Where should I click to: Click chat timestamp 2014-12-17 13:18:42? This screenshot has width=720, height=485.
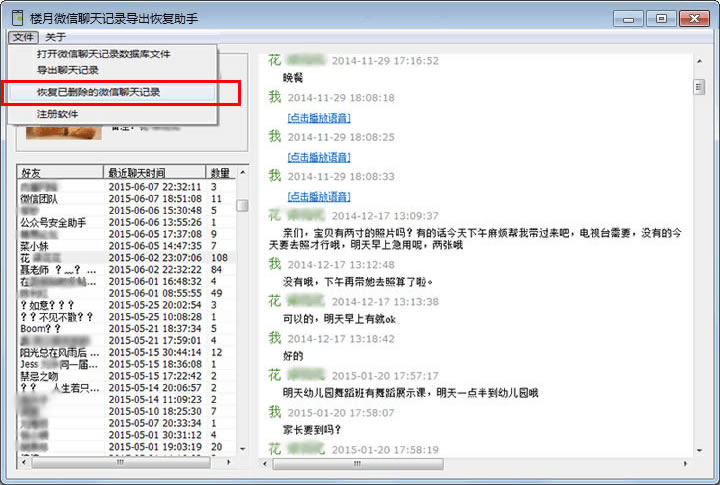[341, 339]
